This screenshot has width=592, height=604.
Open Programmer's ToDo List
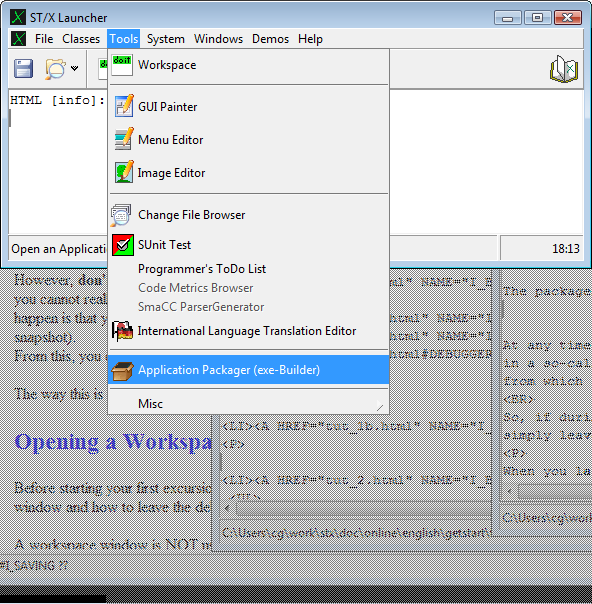(x=248, y=269)
